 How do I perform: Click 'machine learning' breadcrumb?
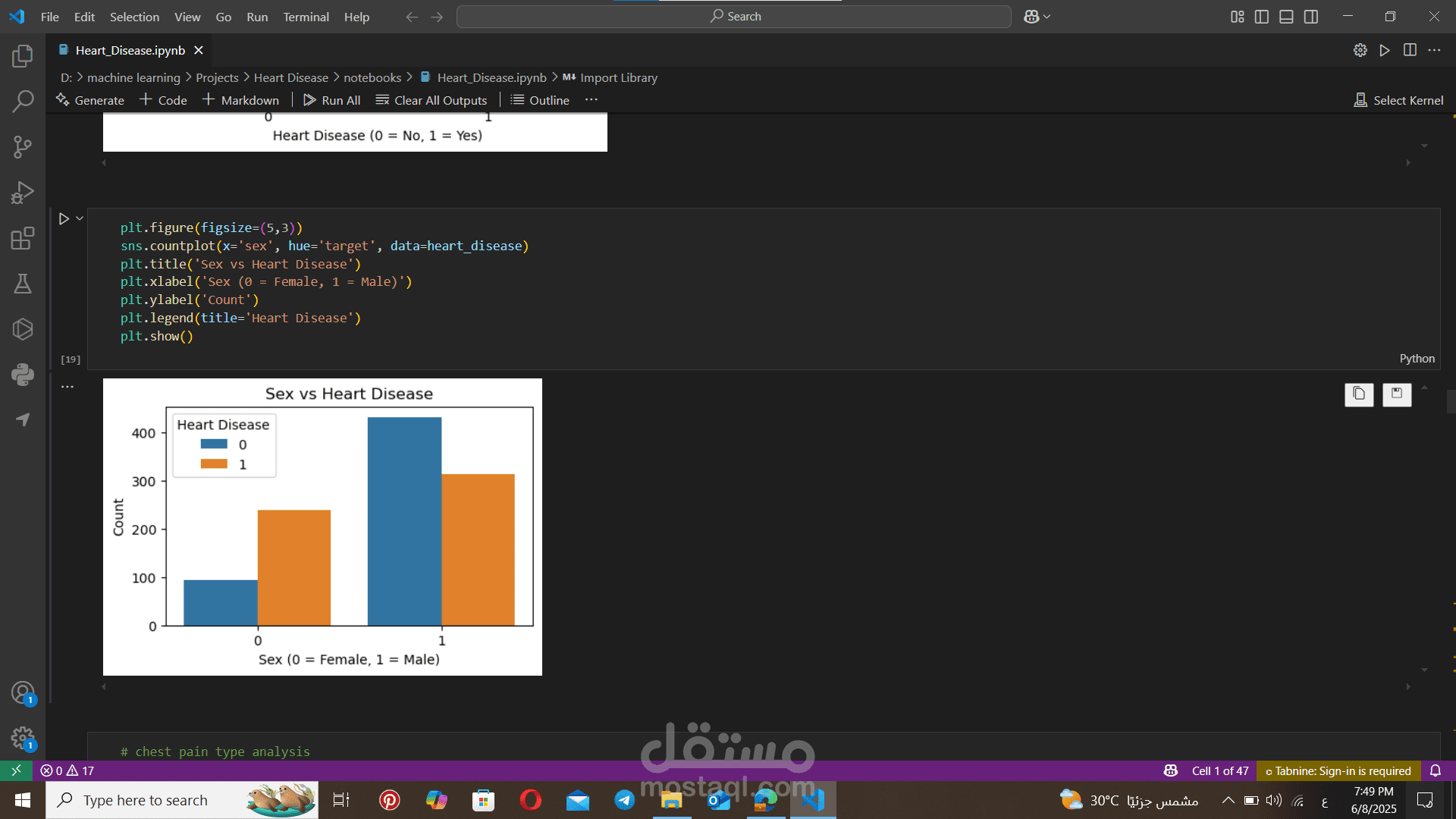coord(133,77)
